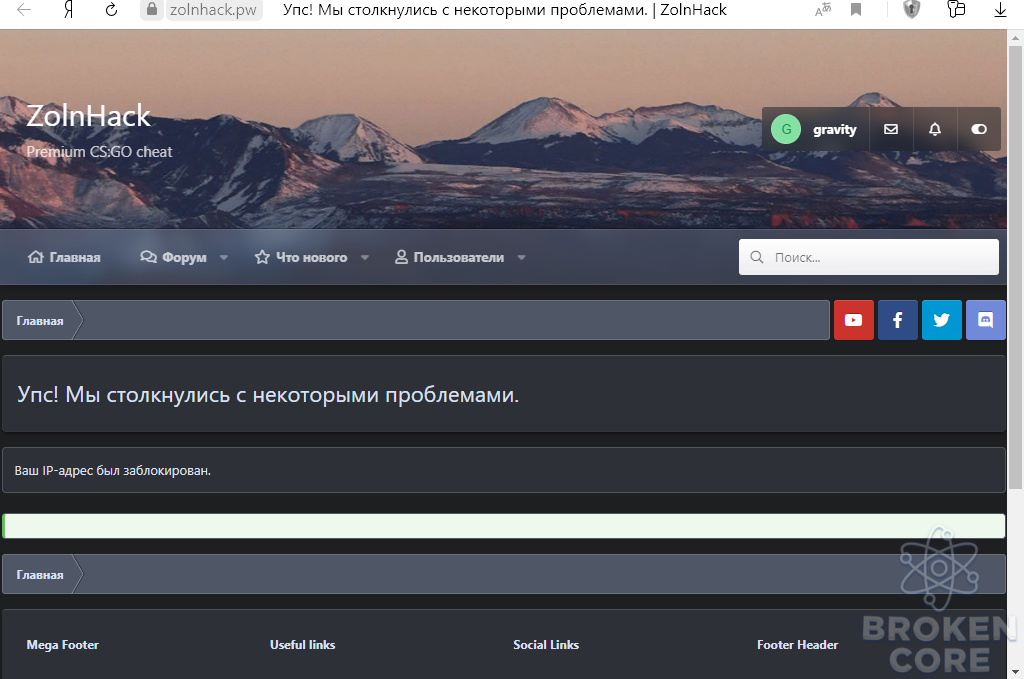This screenshot has width=1024, height=679.
Task: Open the inbox envelope icon
Action: 891,129
